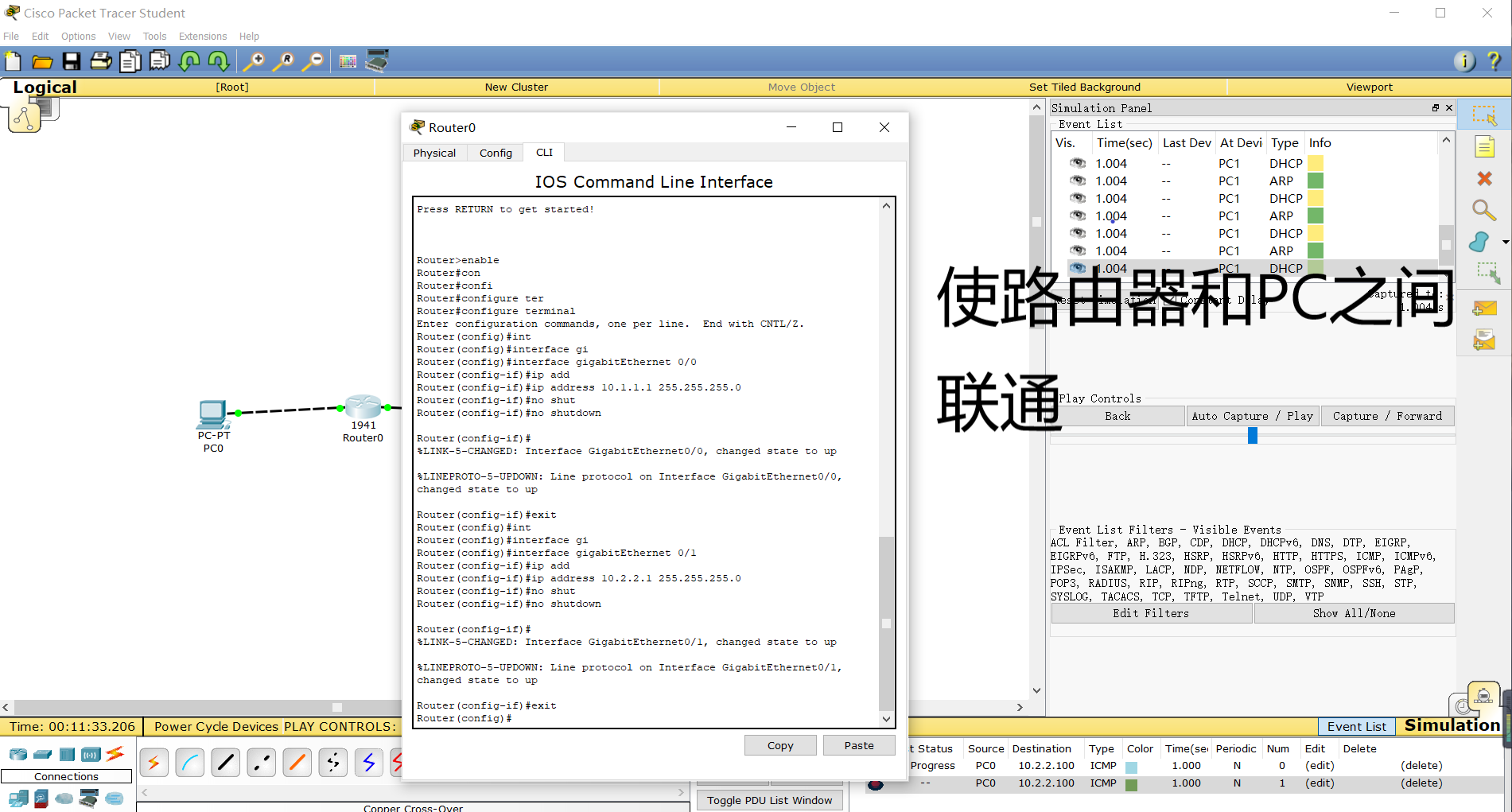Toggle the highlighted blue eye in selected event row
The width and height of the screenshot is (1512, 812).
pyautogui.click(x=1077, y=268)
